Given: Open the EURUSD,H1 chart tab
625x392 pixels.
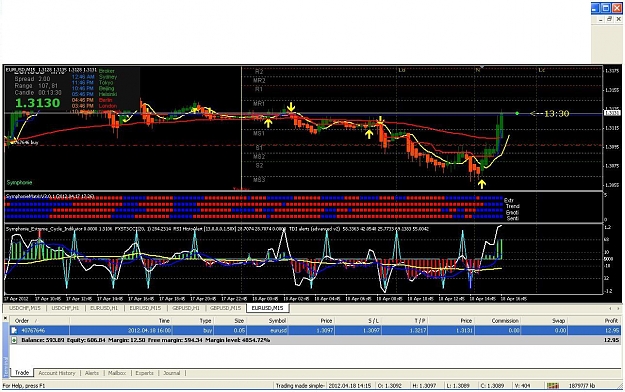Looking at the screenshot, I should point(104,308).
